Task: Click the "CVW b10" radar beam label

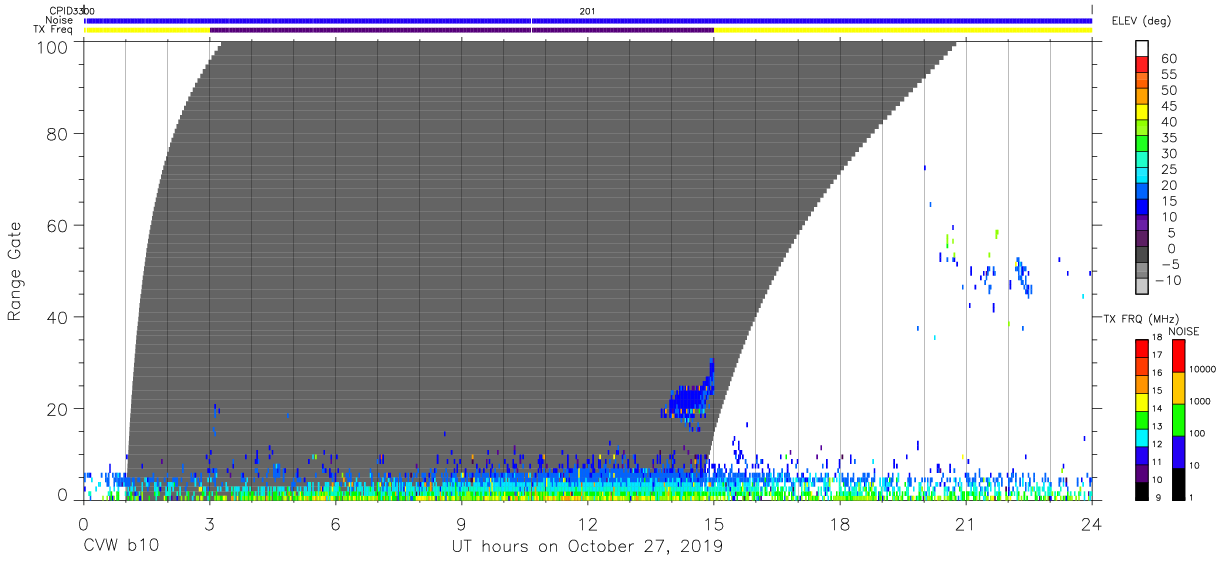Action: point(120,547)
